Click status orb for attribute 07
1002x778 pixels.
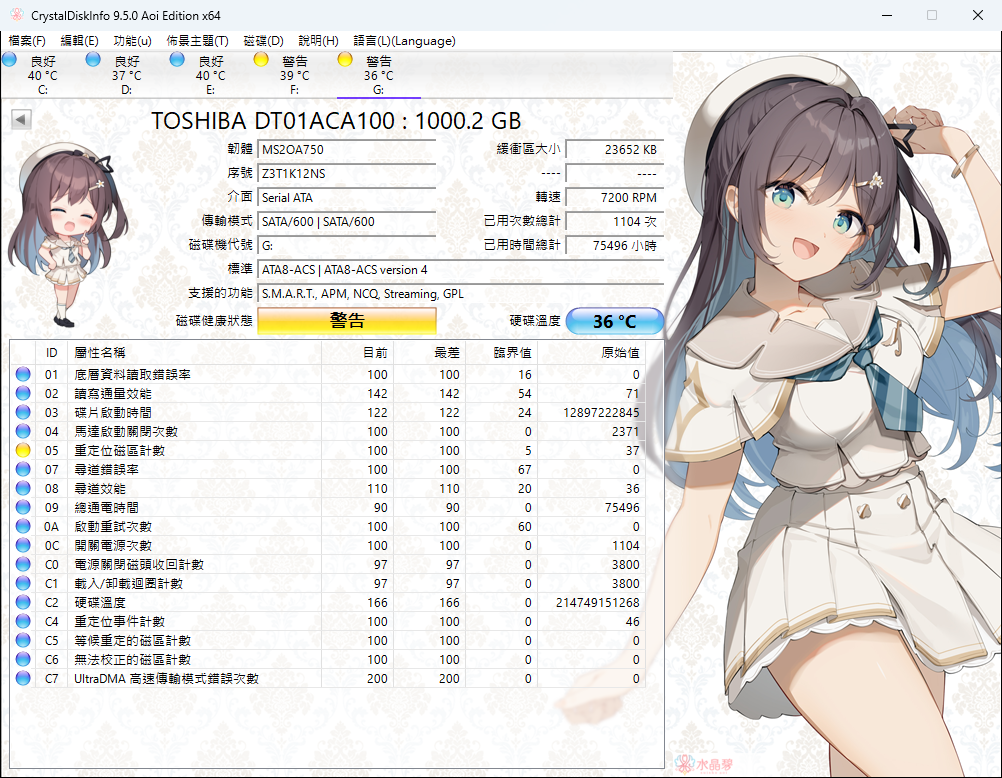click(23, 469)
